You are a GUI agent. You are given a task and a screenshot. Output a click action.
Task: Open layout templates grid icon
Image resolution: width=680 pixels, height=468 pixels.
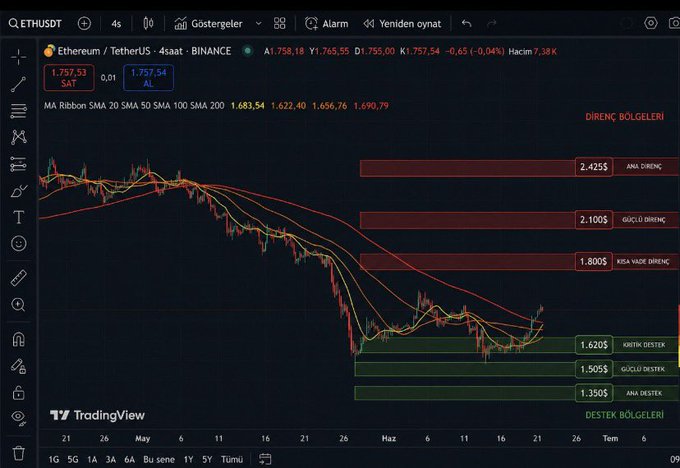coord(280,23)
